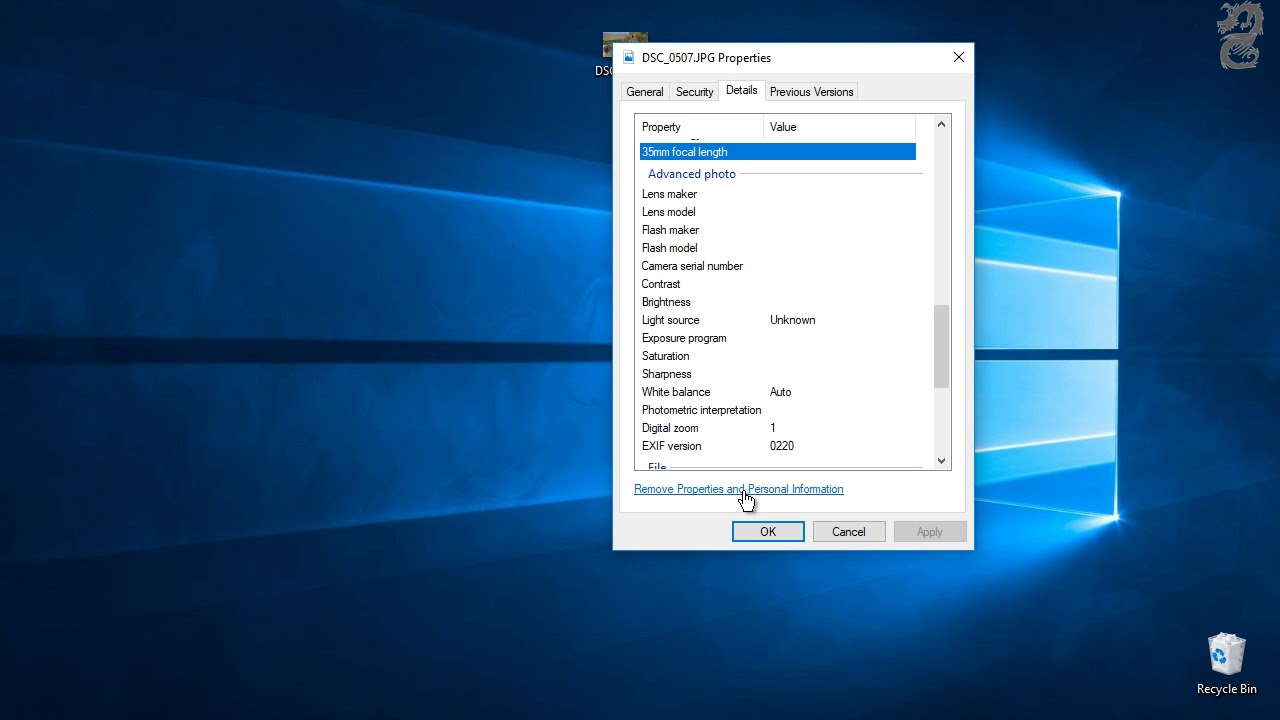Open the Recycle Bin desktop icon

(x=1226, y=664)
